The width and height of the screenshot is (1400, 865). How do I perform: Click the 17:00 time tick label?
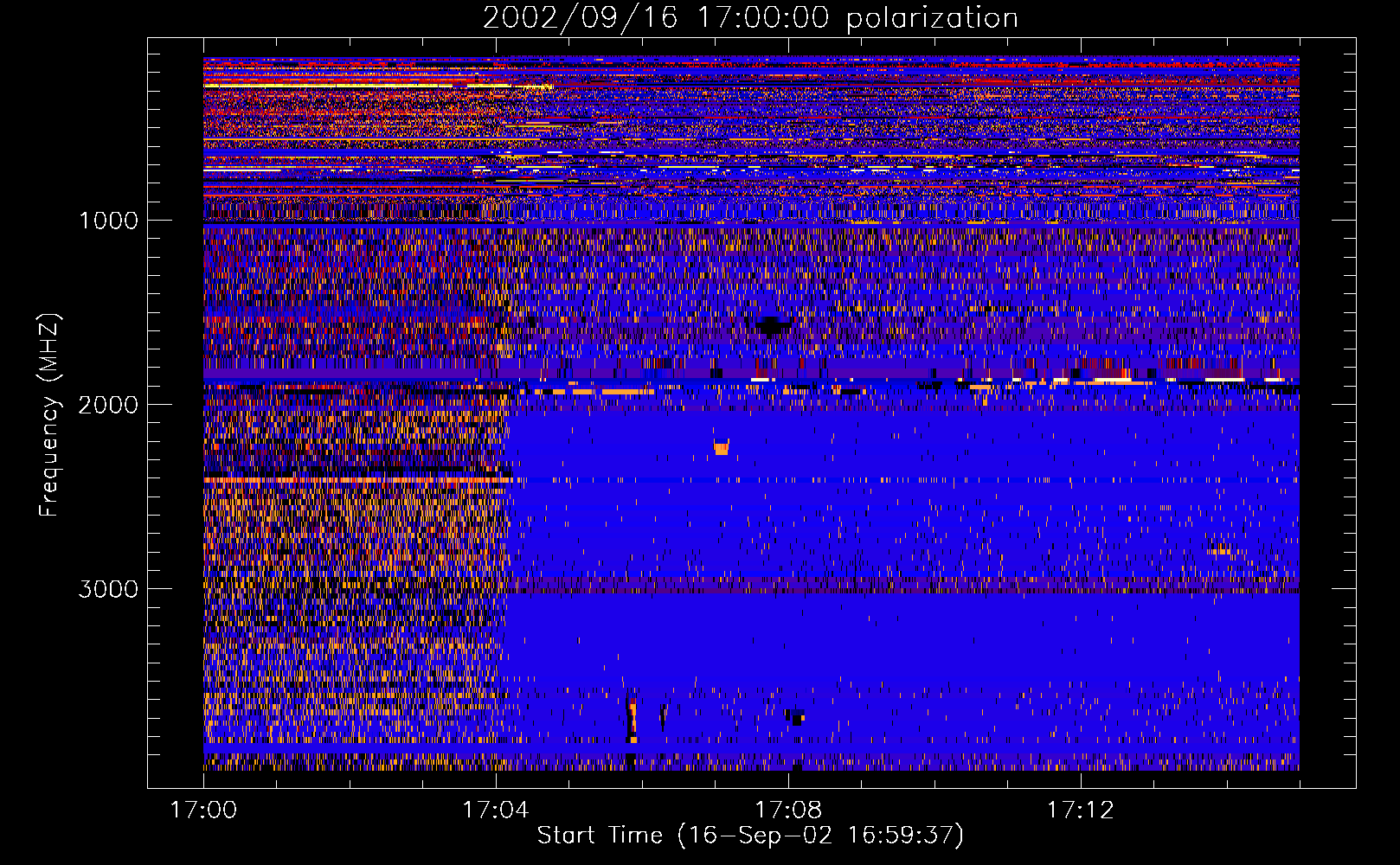point(203,811)
